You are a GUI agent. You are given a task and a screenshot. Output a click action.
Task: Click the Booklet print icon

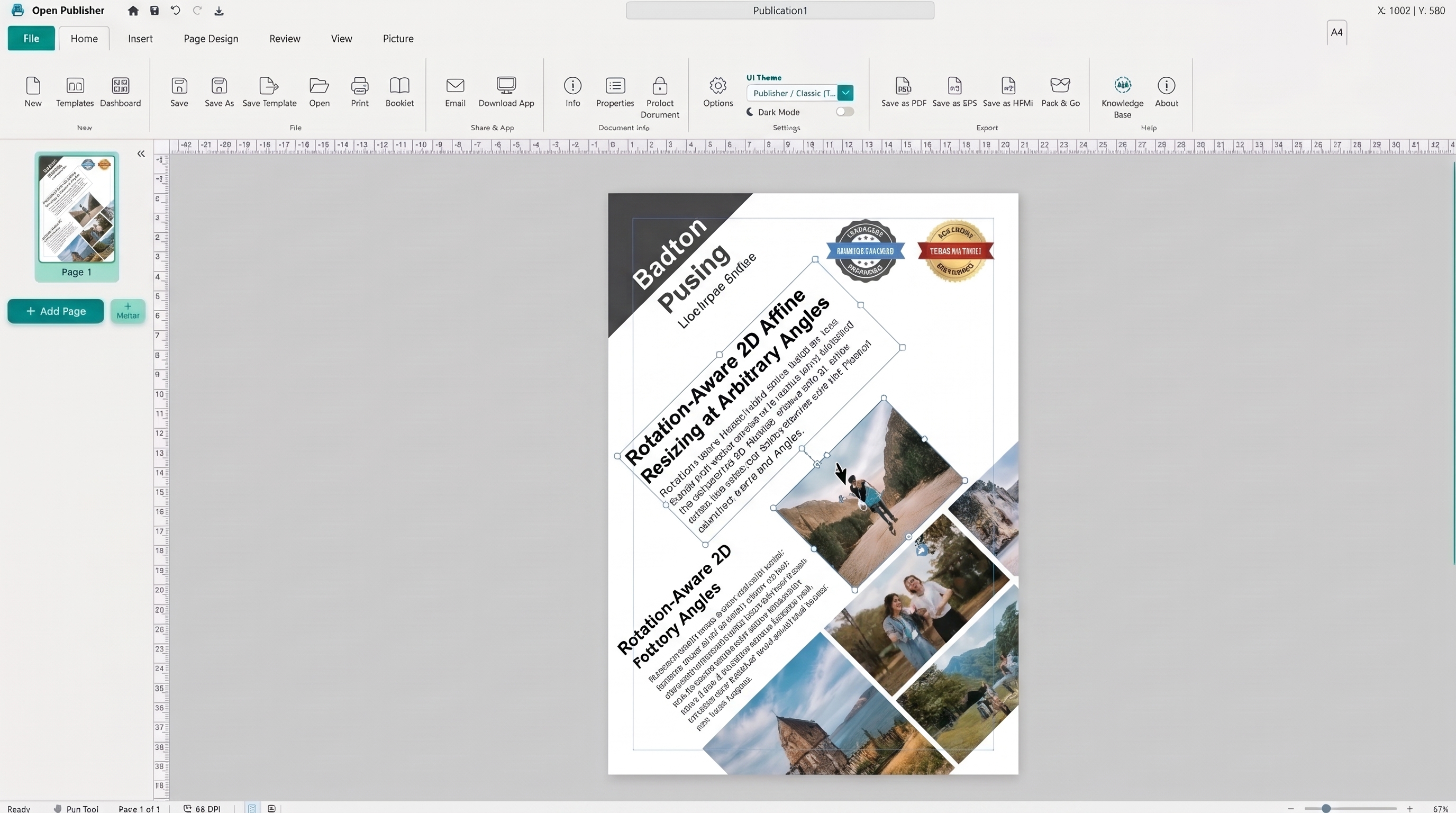(399, 85)
